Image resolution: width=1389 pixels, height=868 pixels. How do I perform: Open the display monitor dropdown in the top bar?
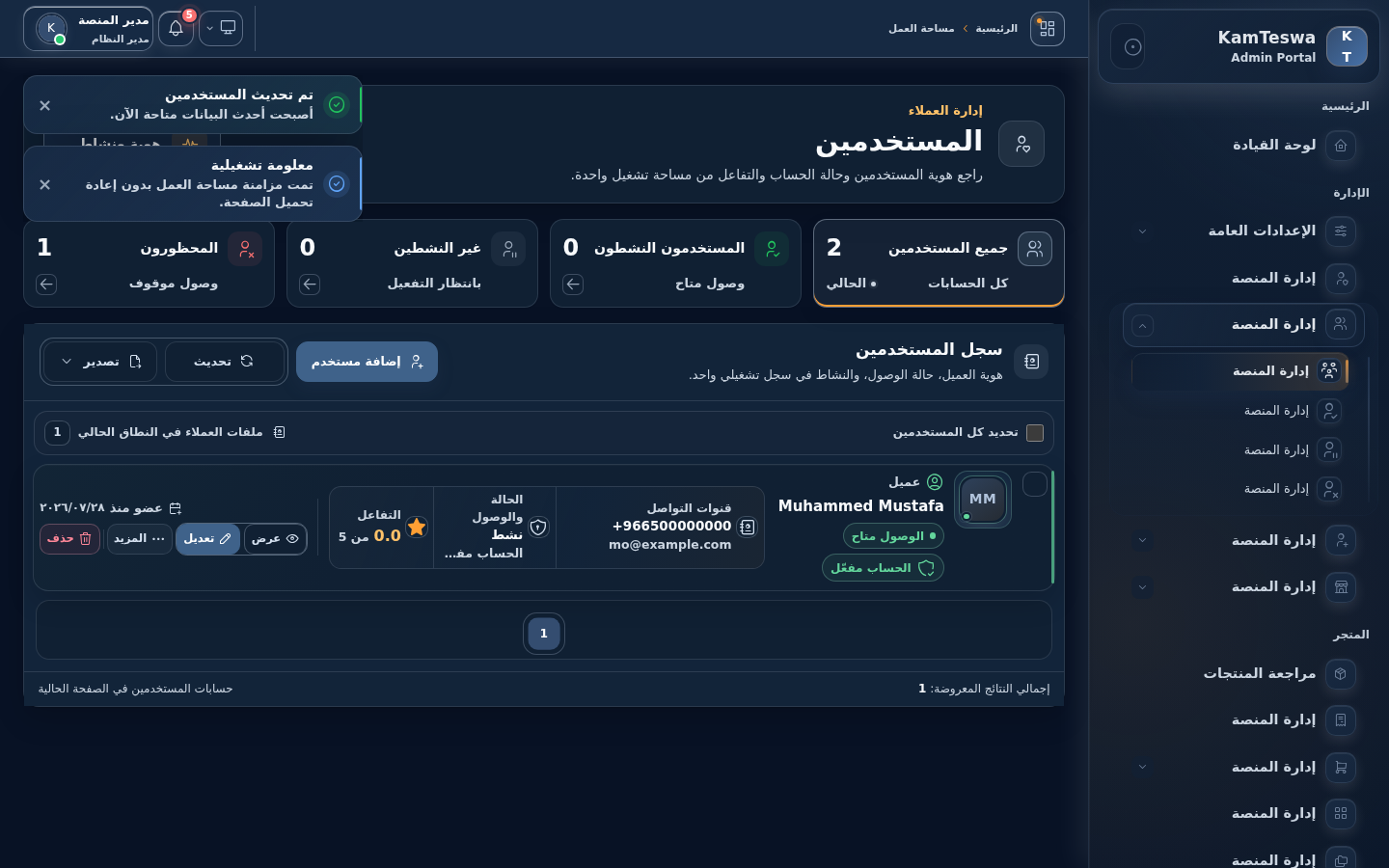(x=221, y=29)
